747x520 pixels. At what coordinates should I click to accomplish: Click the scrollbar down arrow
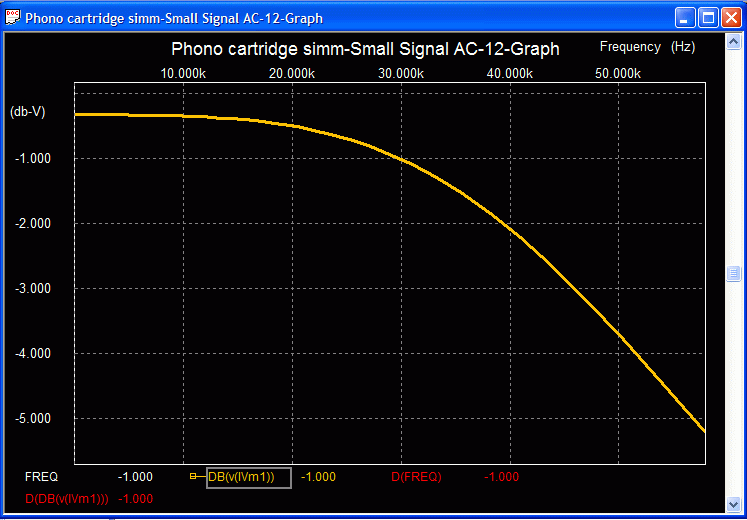click(734, 505)
